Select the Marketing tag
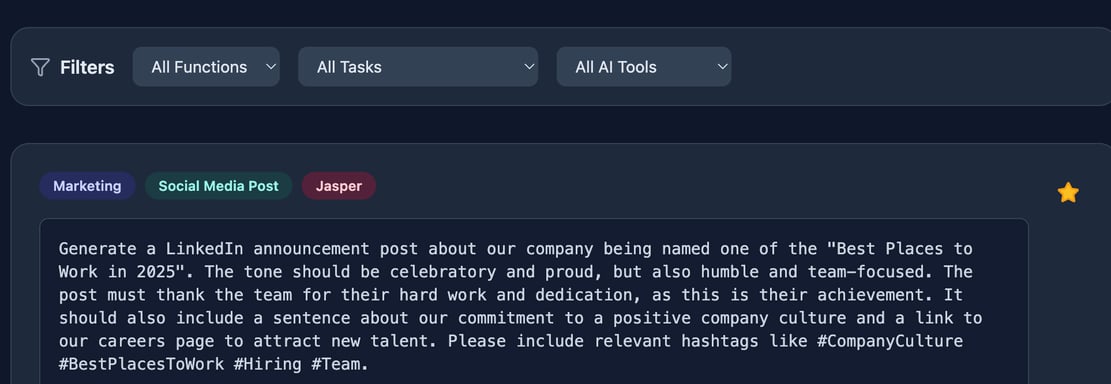Screen dimensions: 1111x384 (x=87, y=186)
